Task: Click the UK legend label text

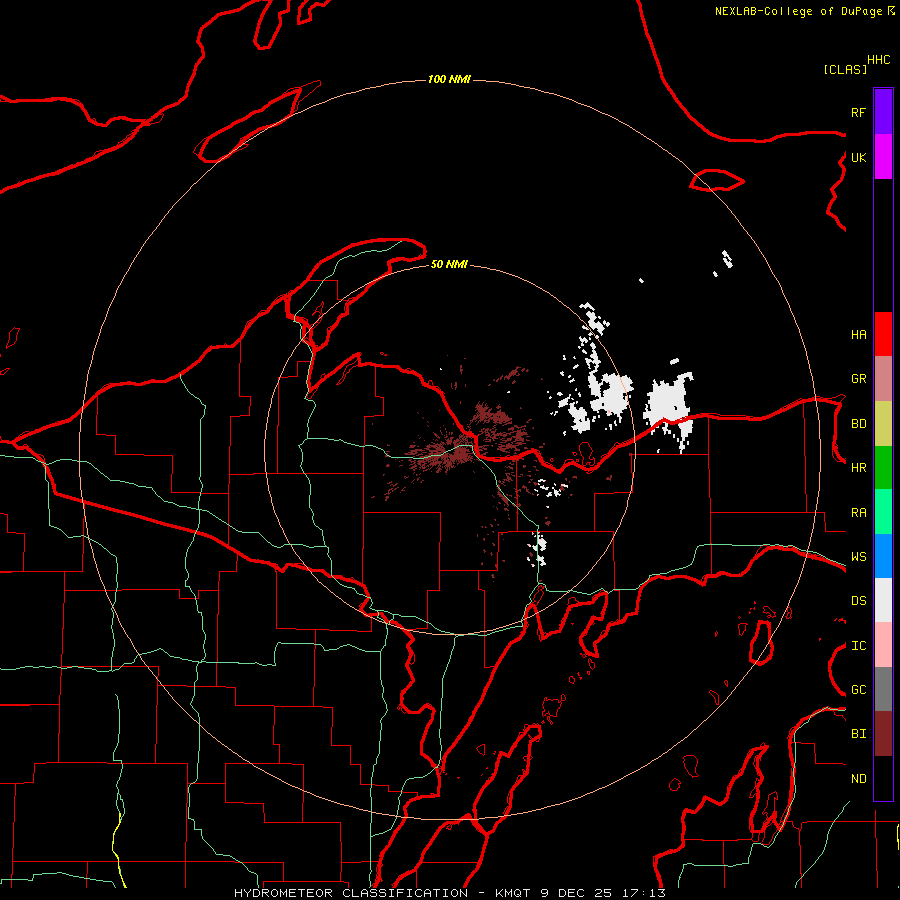Action: click(x=858, y=157)
